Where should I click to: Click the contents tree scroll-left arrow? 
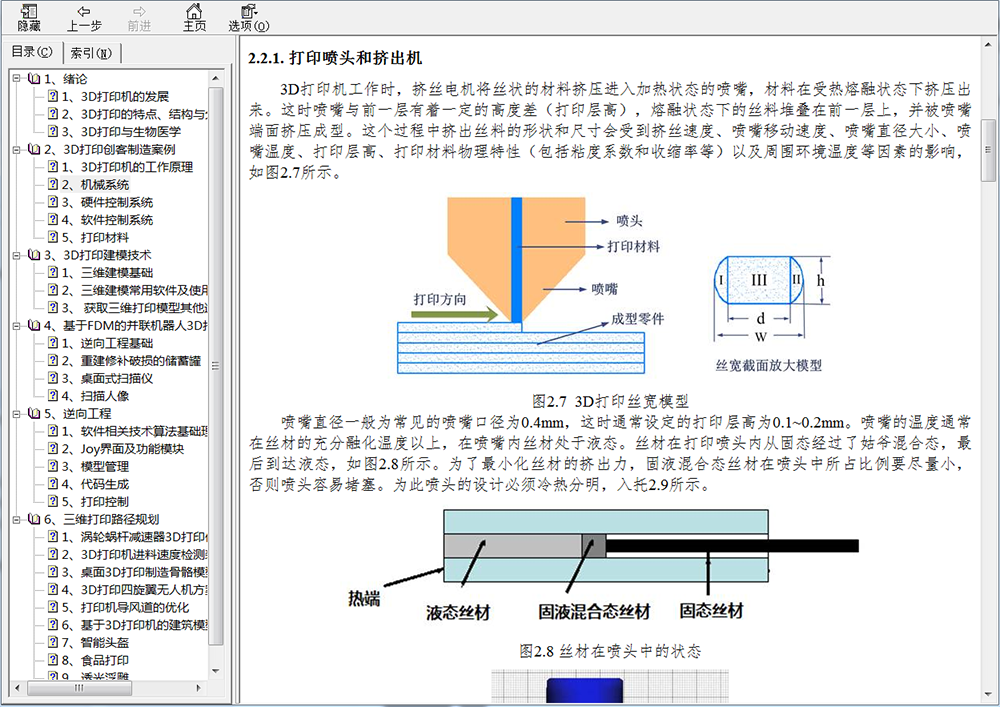pos(17,688)
